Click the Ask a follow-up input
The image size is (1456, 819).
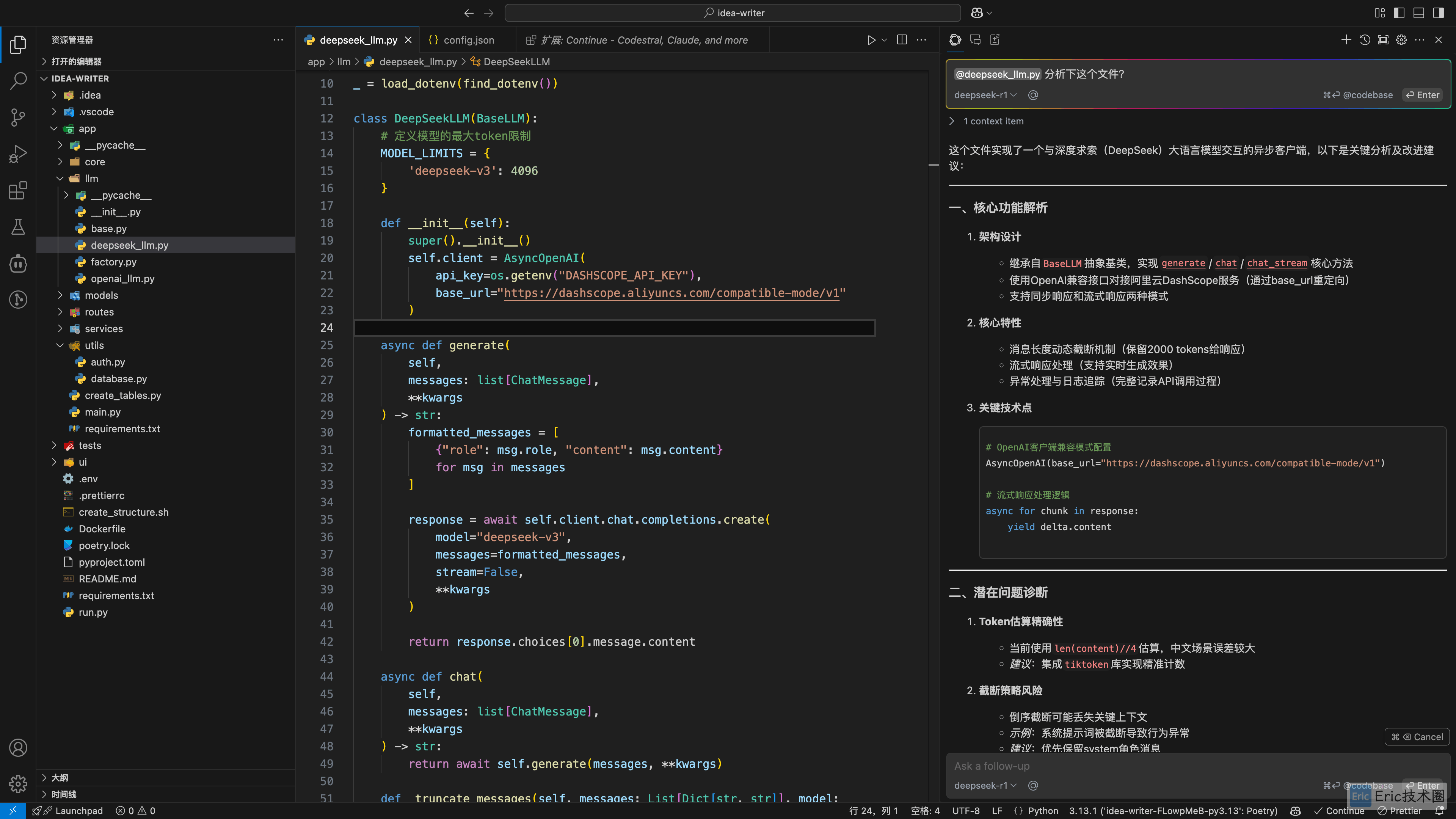1198,766
